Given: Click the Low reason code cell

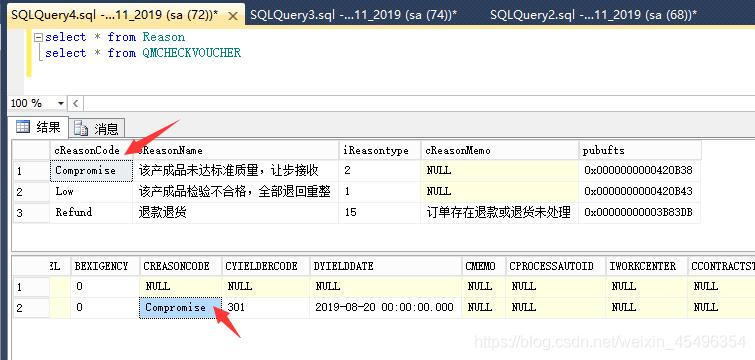Looking at the screenshot, I should pyautogui.click(x=91, y=192).
